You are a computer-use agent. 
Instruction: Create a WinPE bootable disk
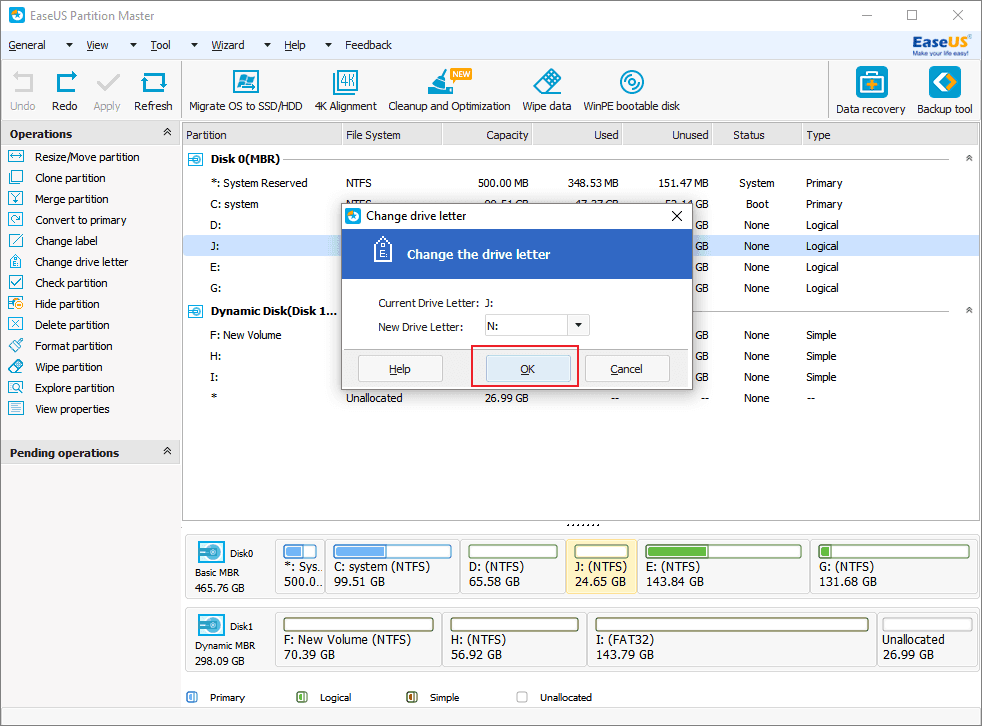(631, 91)
